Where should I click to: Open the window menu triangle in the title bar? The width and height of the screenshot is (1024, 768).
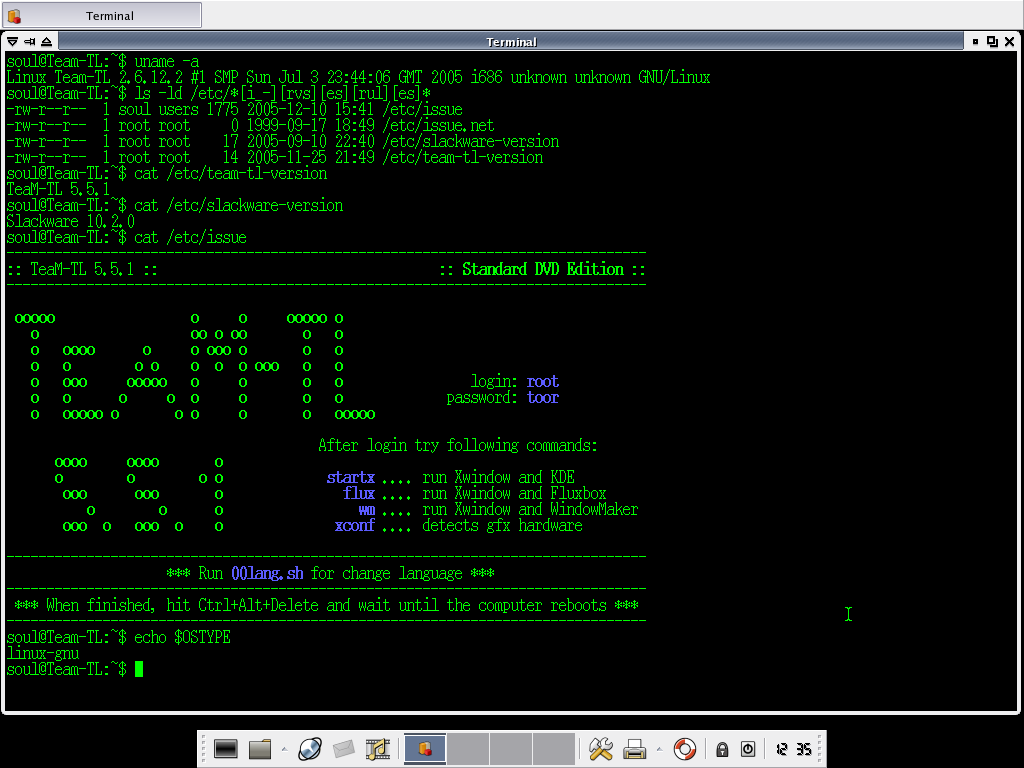[12, 42]
